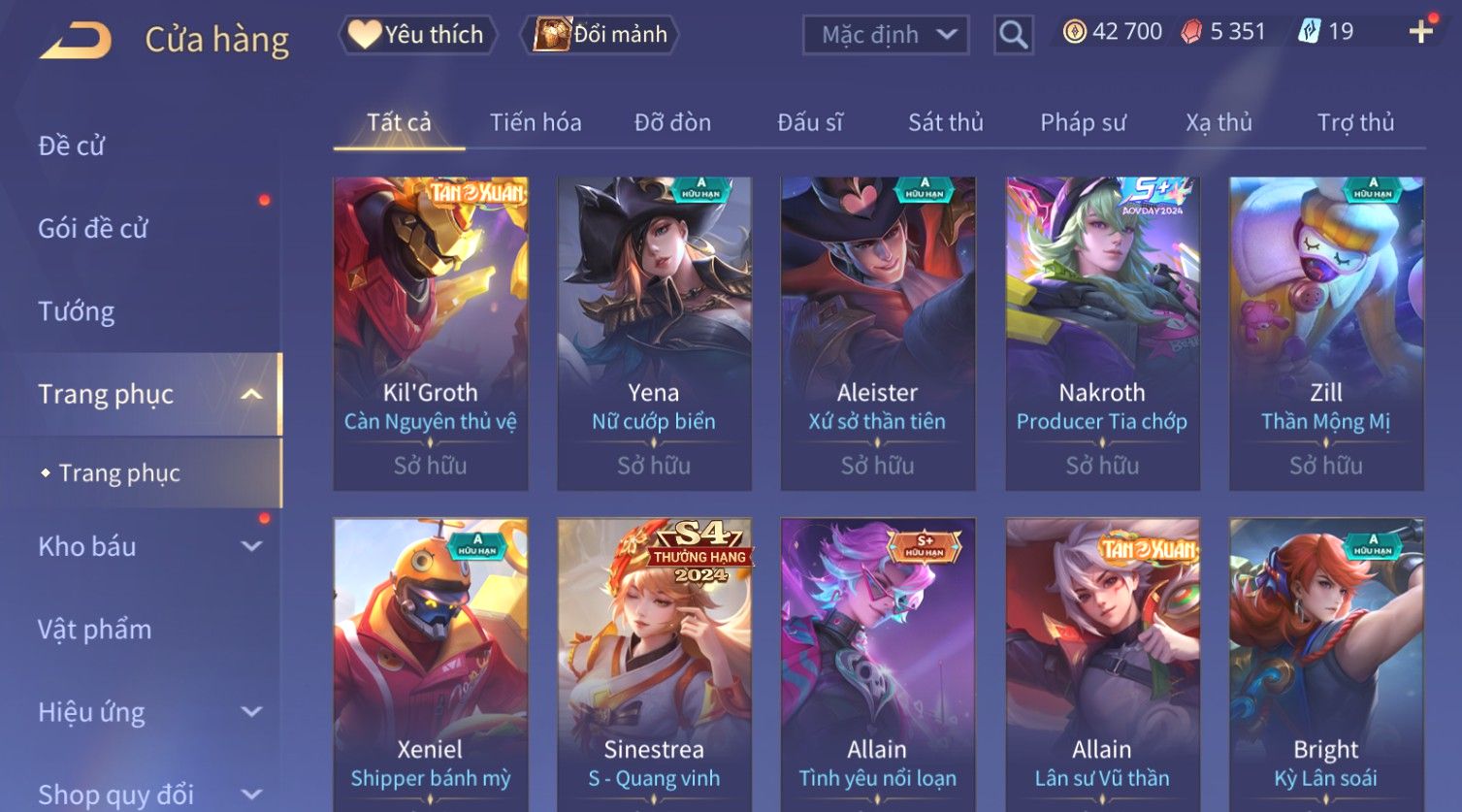Open the search magnifier icon
1462x812 pixels.
tap(1013, 35)
